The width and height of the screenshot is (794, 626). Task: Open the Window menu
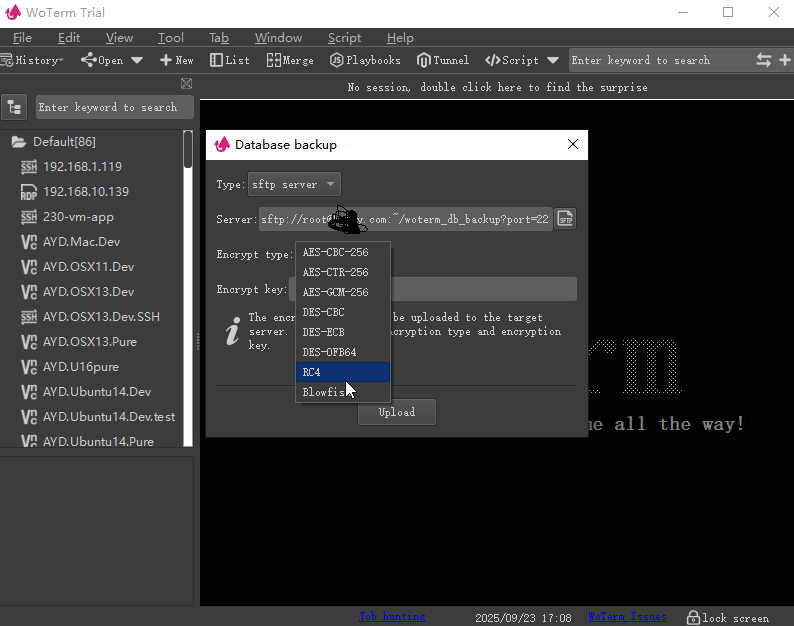point(278,38)
